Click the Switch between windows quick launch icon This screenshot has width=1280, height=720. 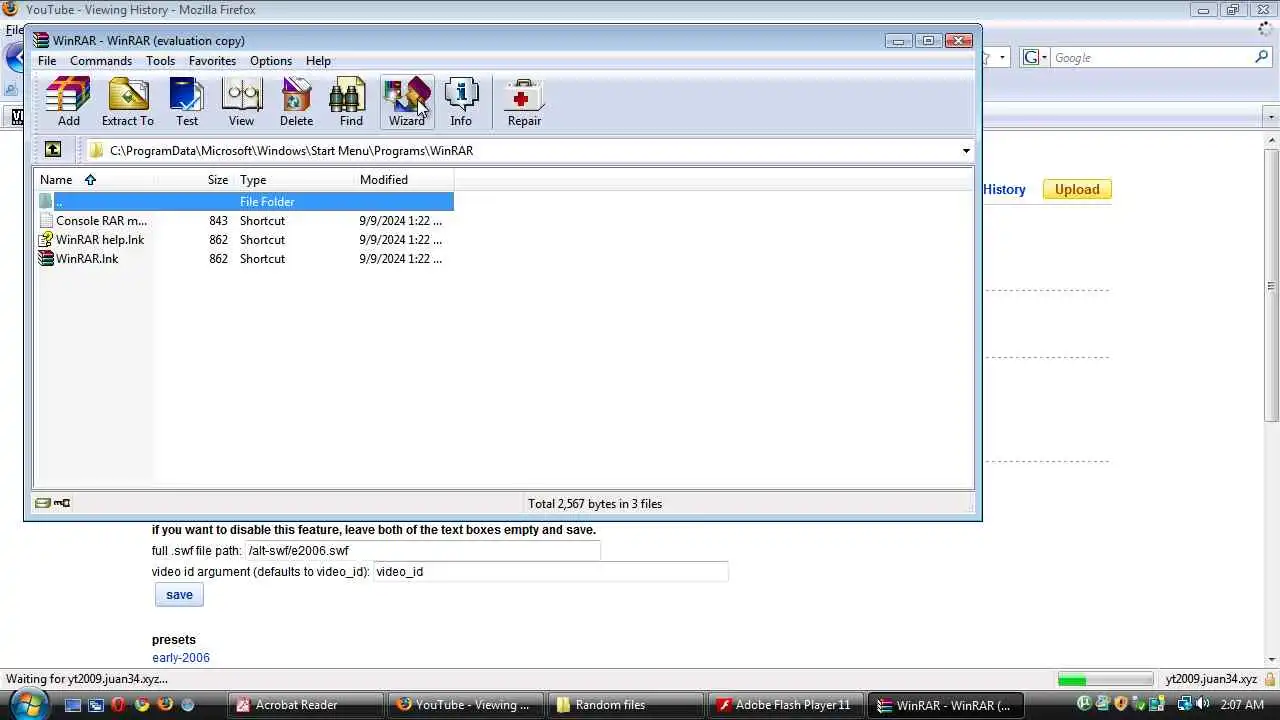96,705
